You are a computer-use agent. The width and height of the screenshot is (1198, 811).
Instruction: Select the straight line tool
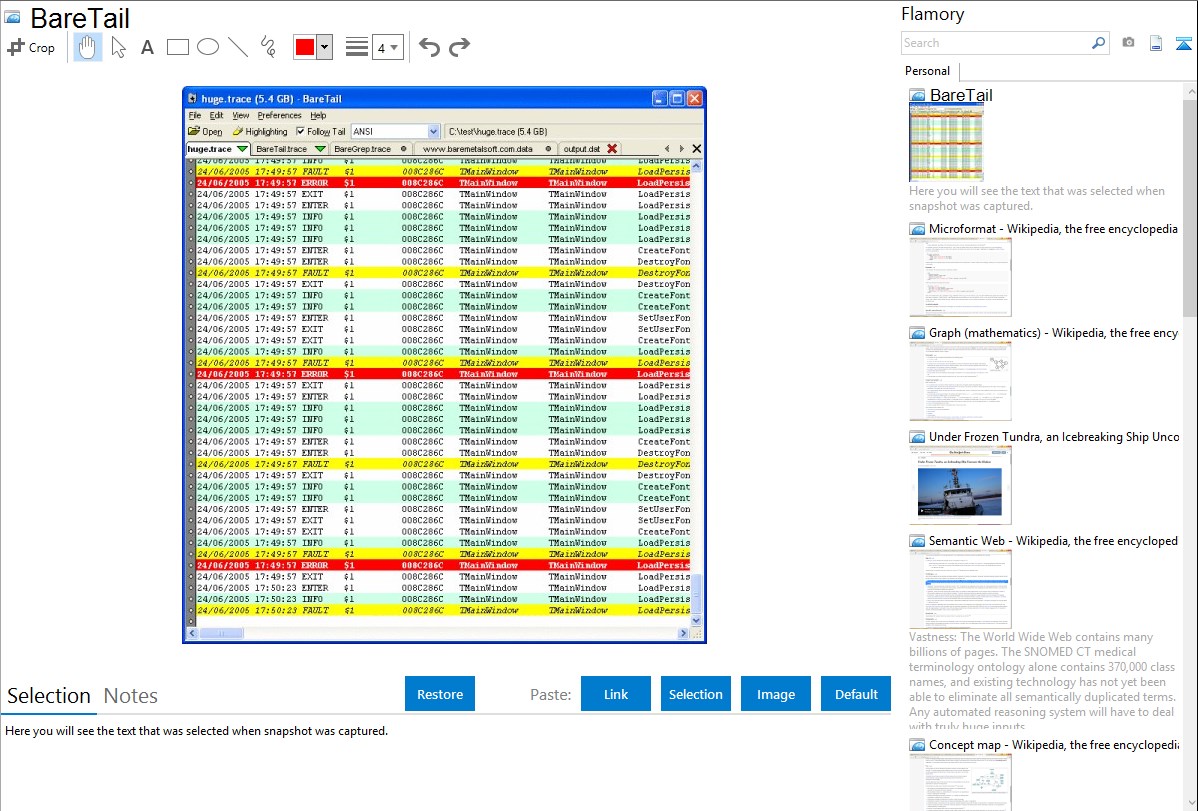pos(238,47)
